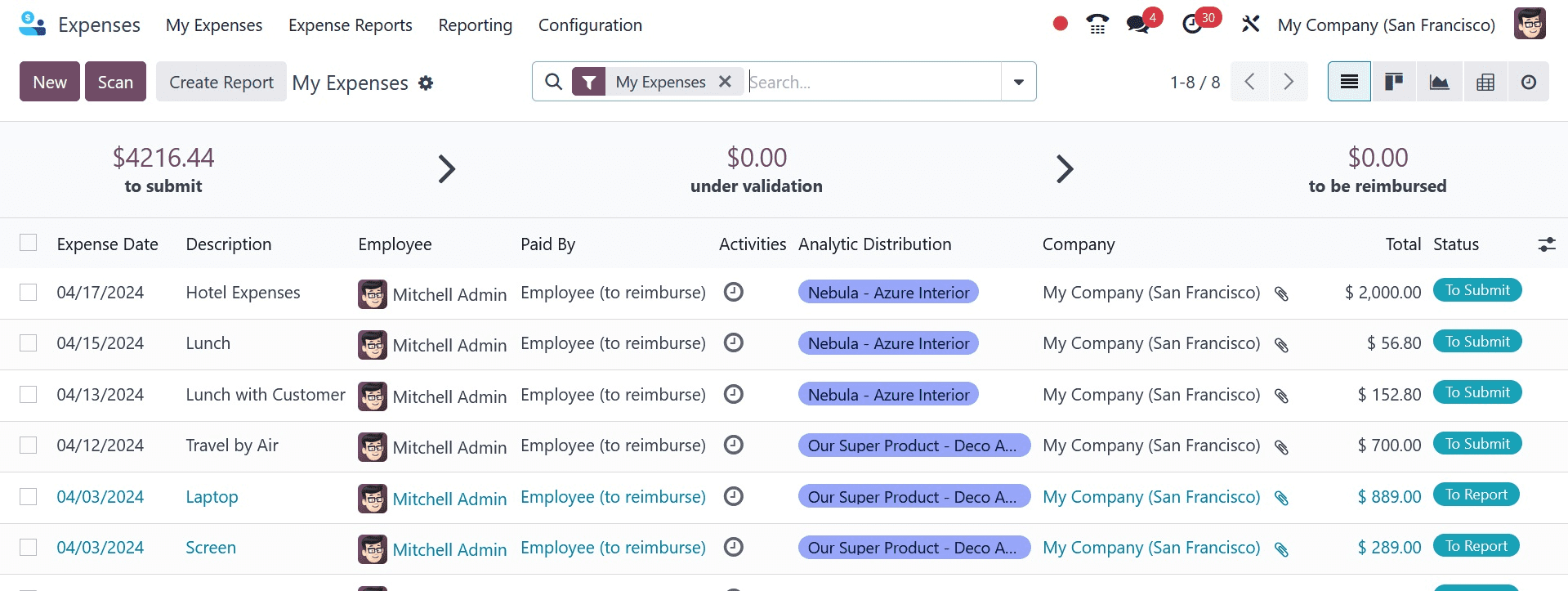Open activity clock for Hotel Expenses row
The height and width of the screenshot is (591, 1568).
pos(734,292)
